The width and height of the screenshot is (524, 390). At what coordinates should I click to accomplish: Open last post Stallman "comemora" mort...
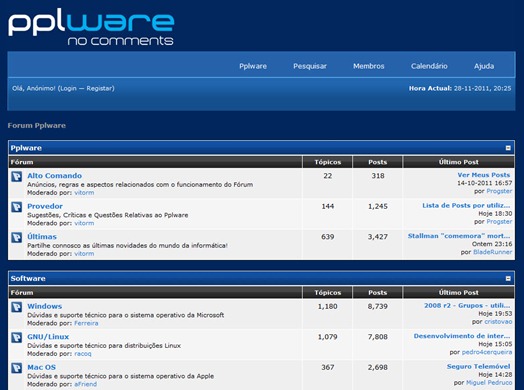[459, 236]
